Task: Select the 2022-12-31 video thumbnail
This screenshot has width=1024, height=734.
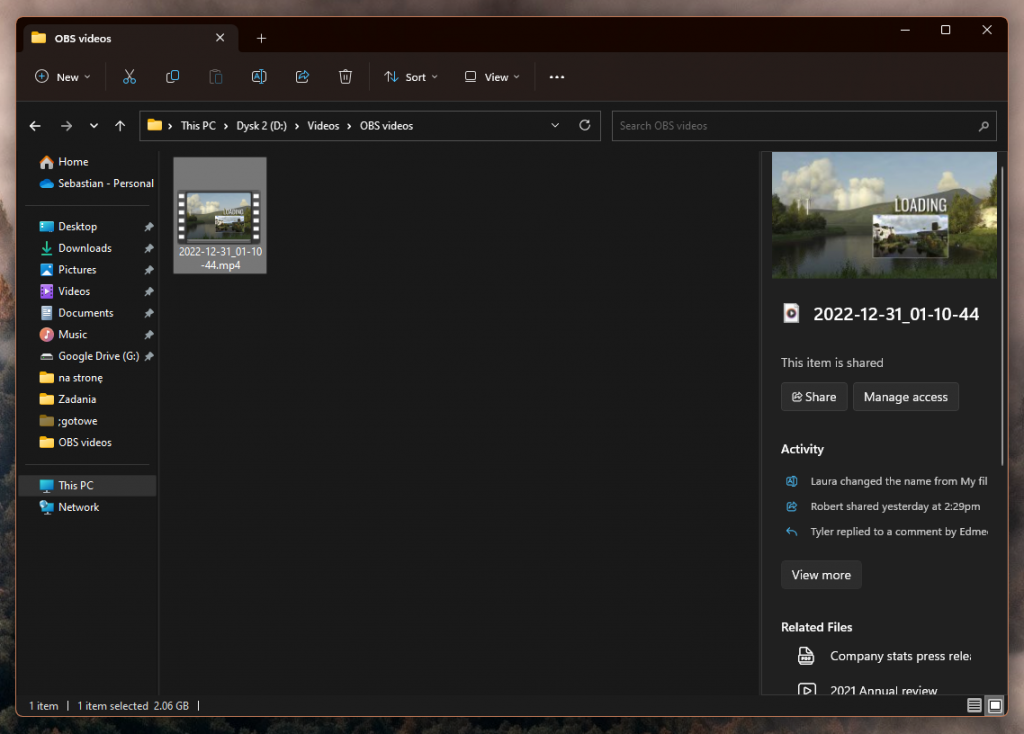Action: tap(219, 207)
